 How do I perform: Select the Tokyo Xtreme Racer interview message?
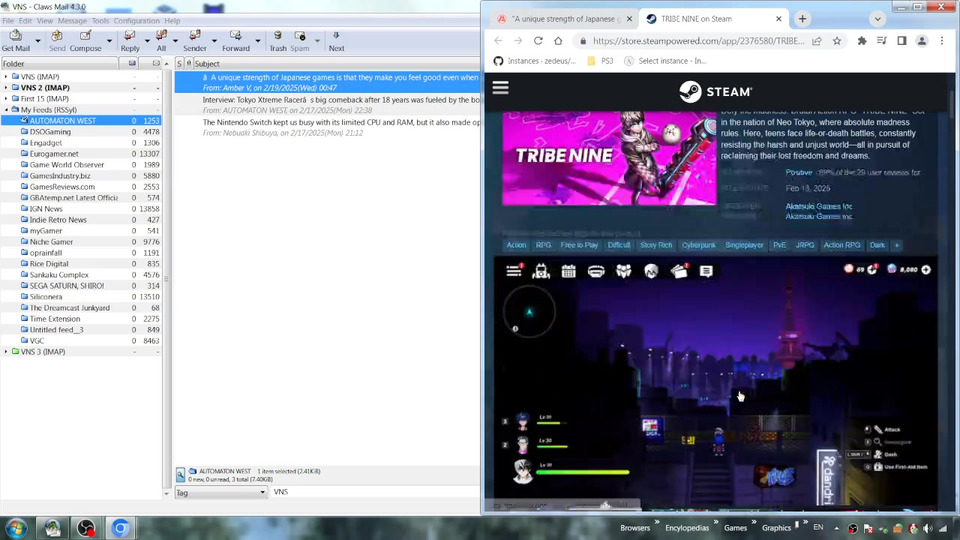click(x=328, y=105)
